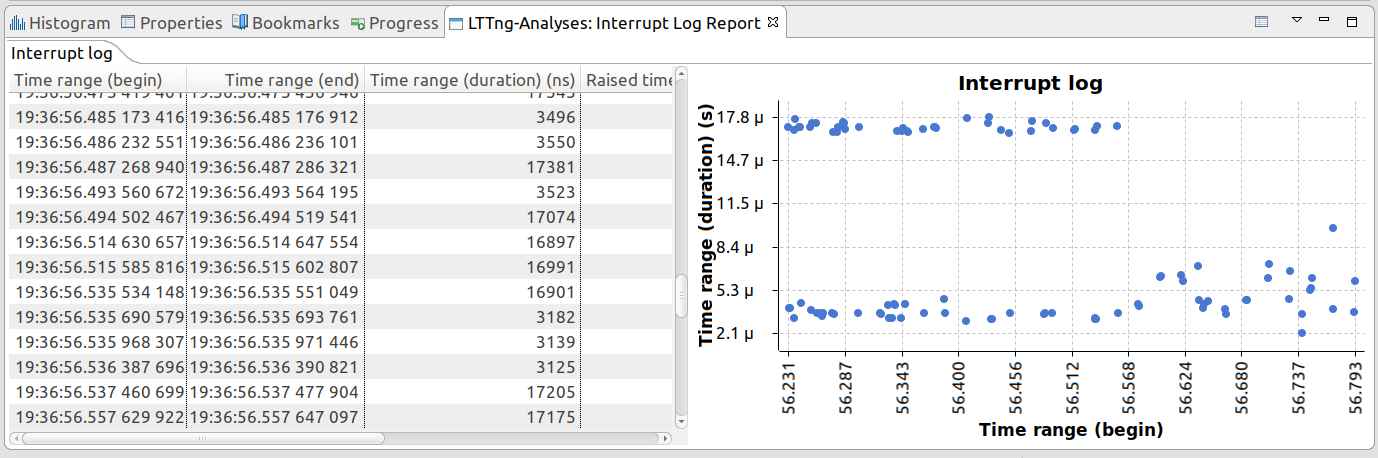The image size is (1378, 458).
Task: Select the Interrupt log sub-tab
Action: [62, 52]
